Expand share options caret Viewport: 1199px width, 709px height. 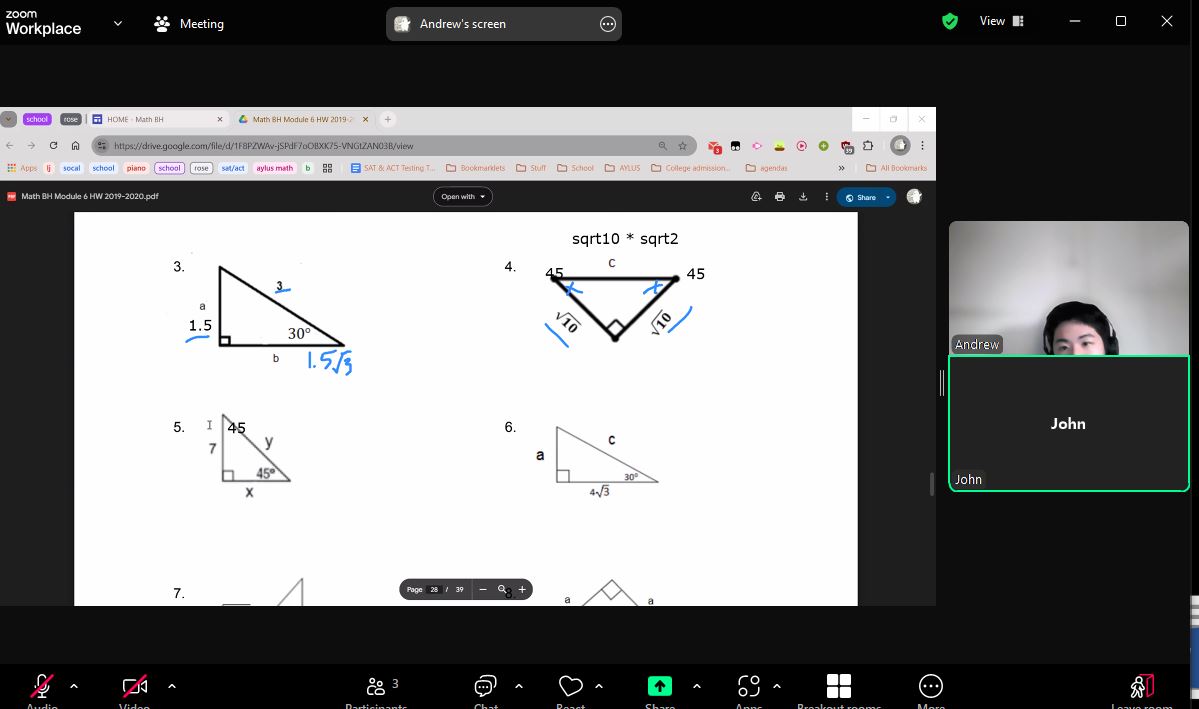tap(697, 686)
